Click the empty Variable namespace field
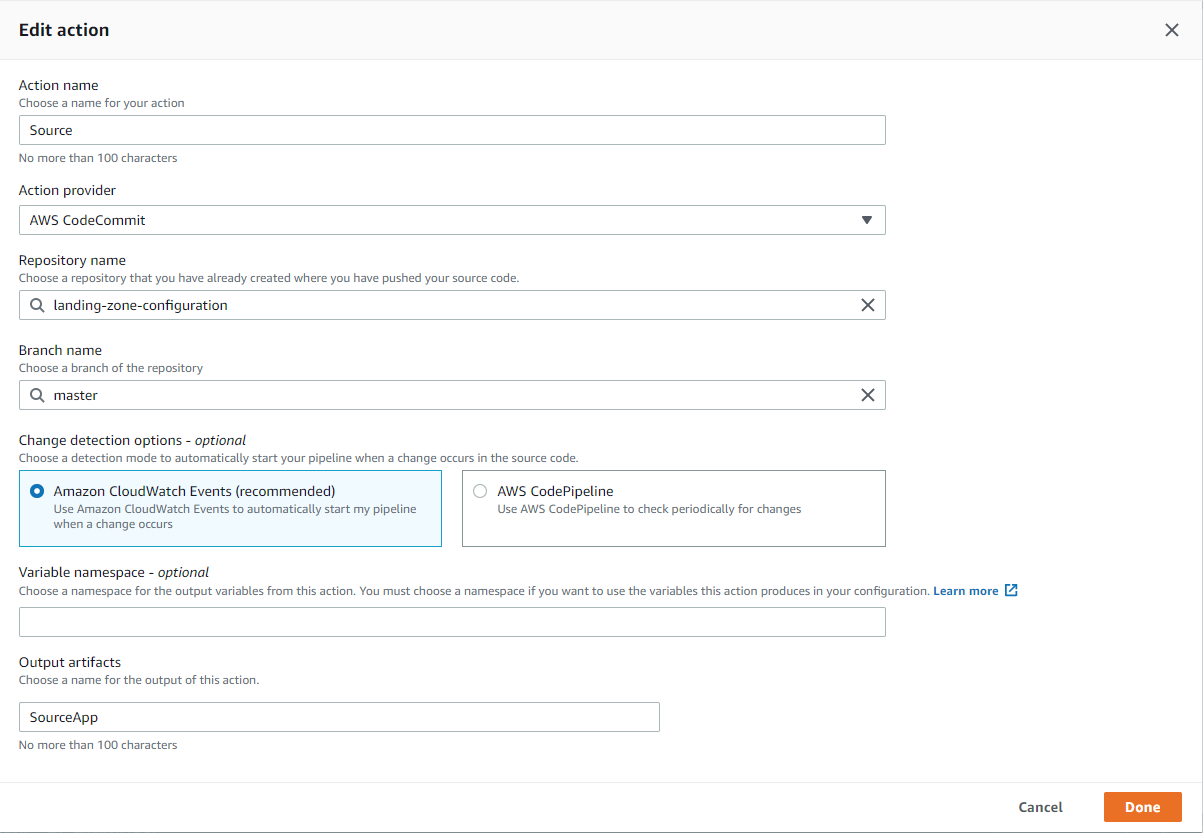This screenshot has height=833, width=1203. tap(451, 622)
